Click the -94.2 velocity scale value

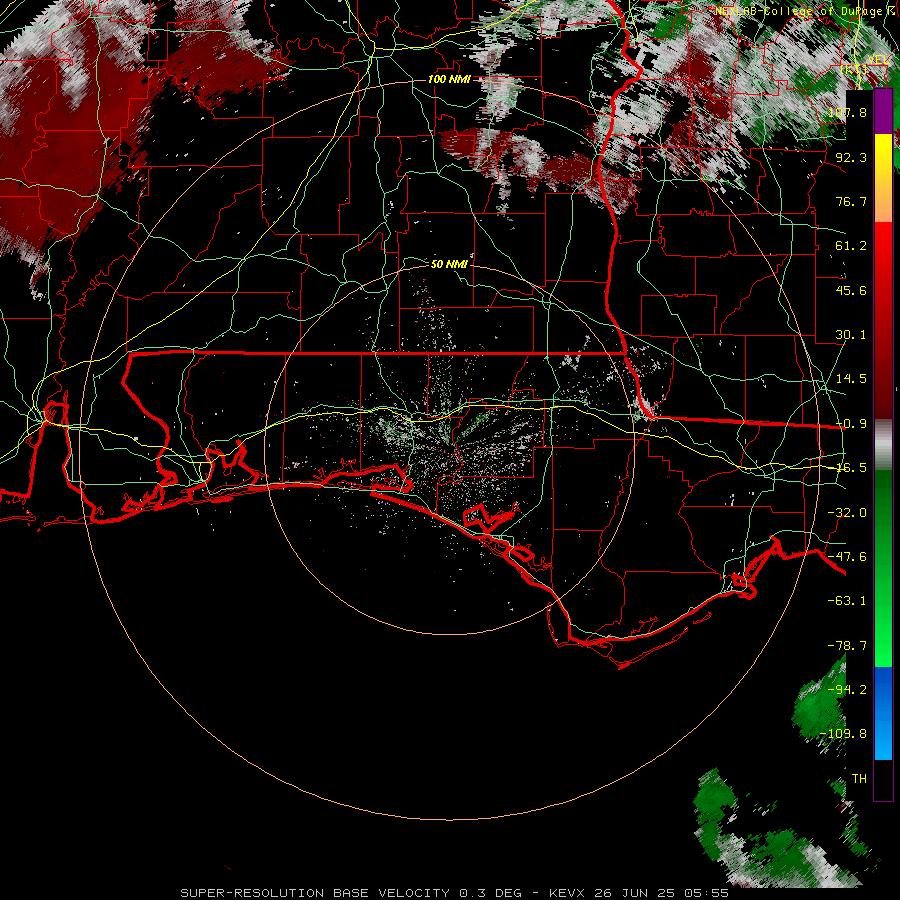[847, 690]
